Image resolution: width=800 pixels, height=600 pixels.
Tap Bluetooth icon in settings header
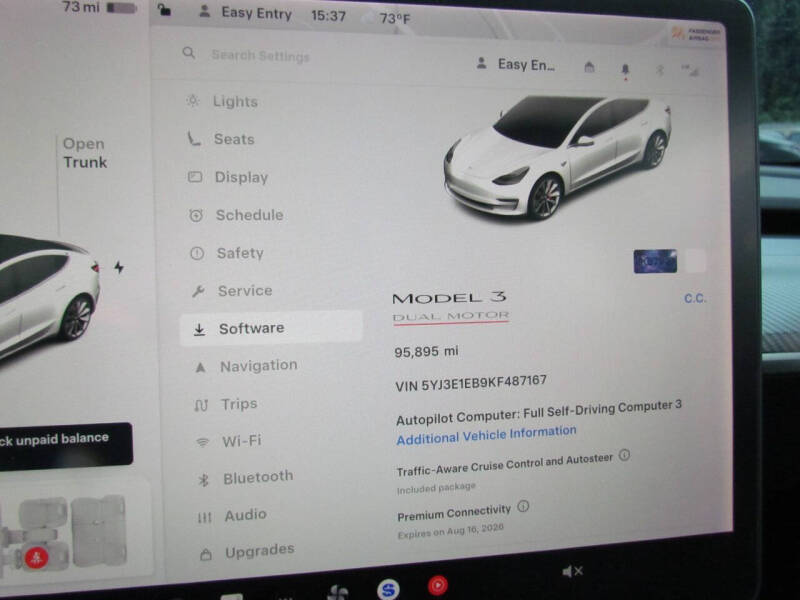(x=660, y=70)
